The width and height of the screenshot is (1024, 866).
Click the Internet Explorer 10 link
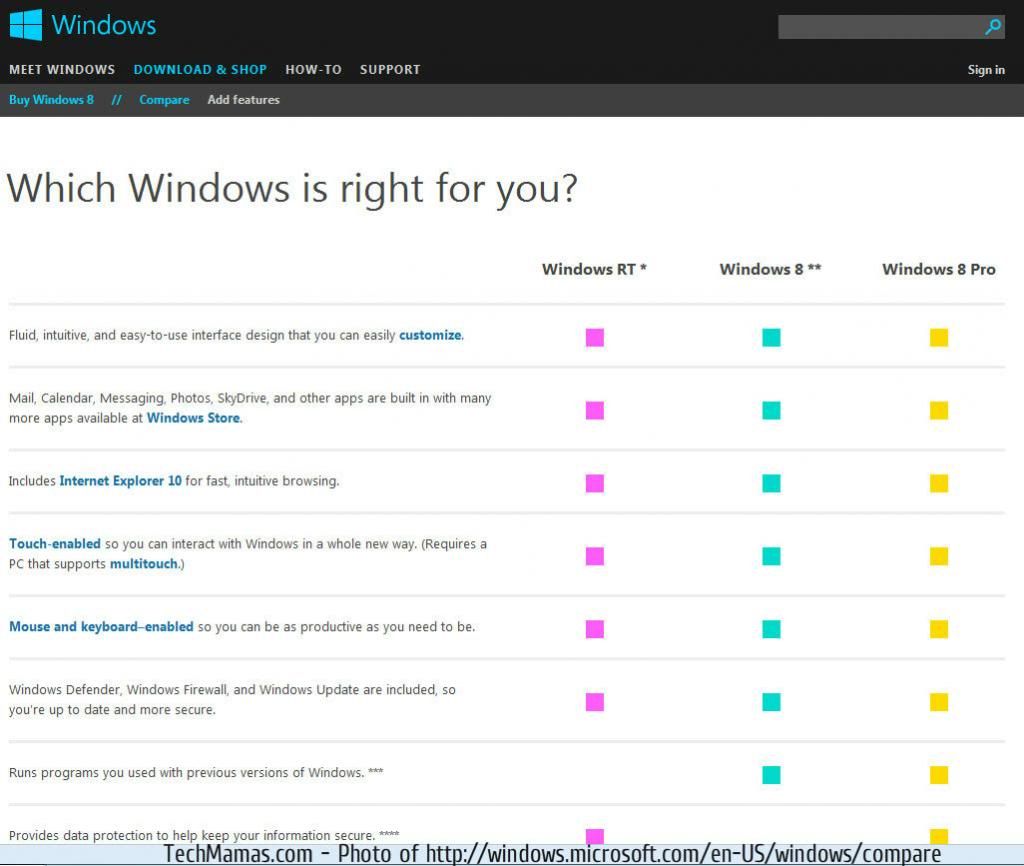click(120, 481)
